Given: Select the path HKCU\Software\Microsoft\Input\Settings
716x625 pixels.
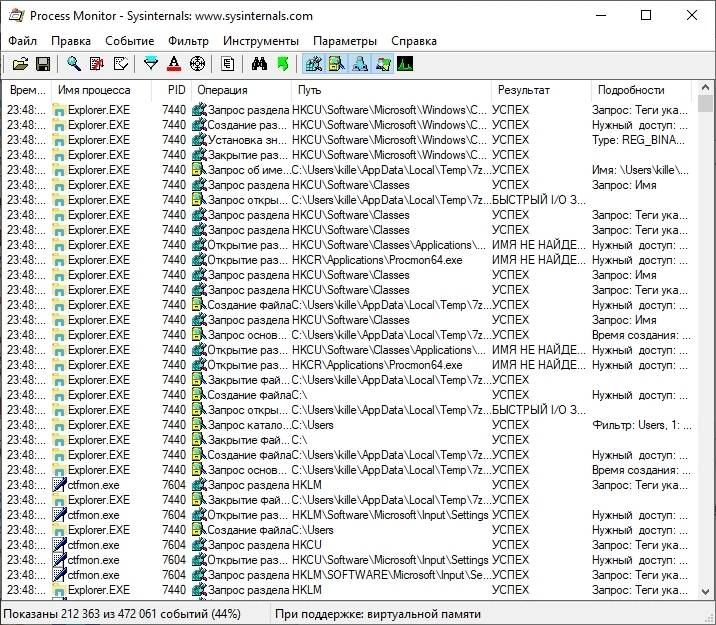Looking at the screenshot, I should 390,560.
